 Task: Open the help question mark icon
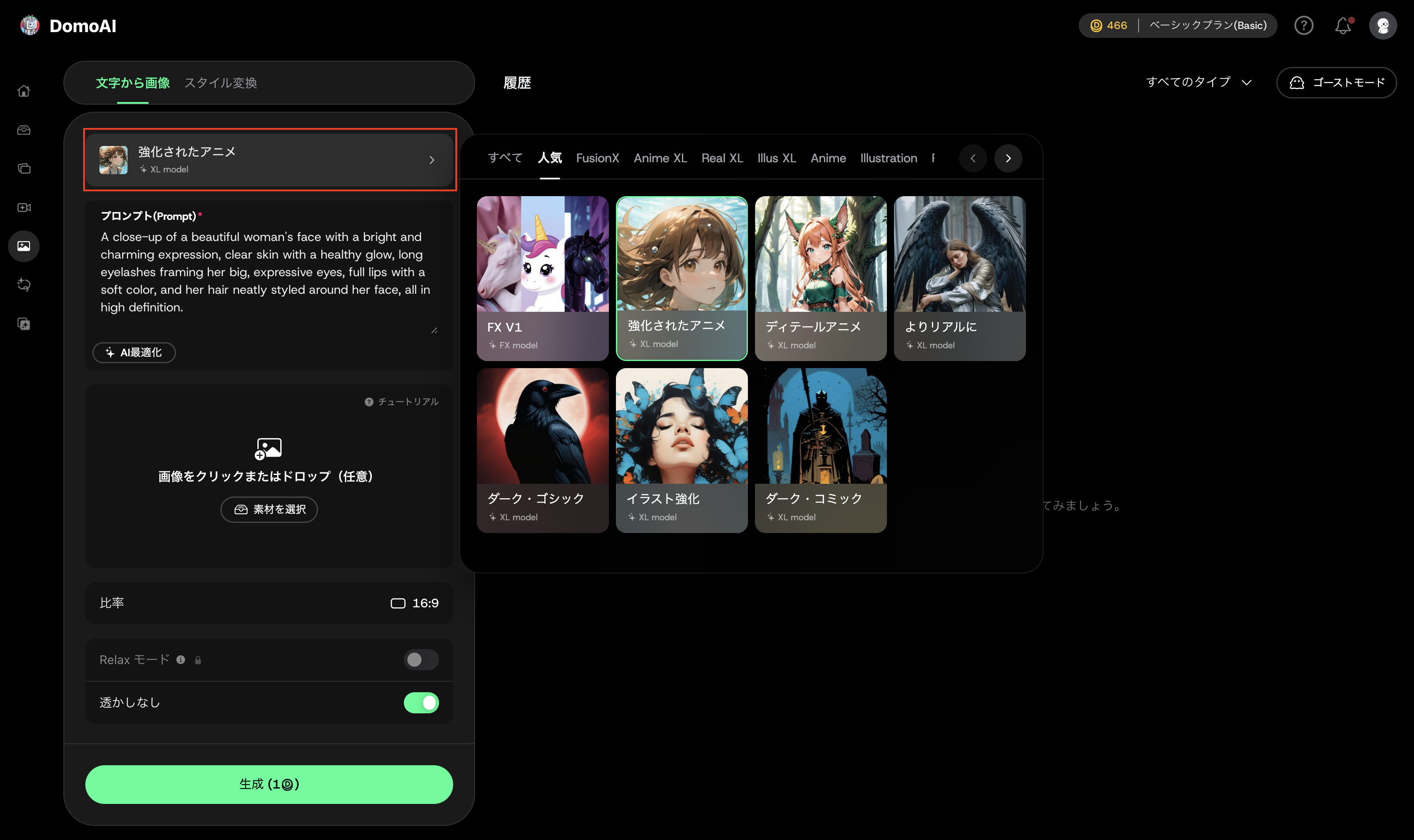(x=1304, y=26)
